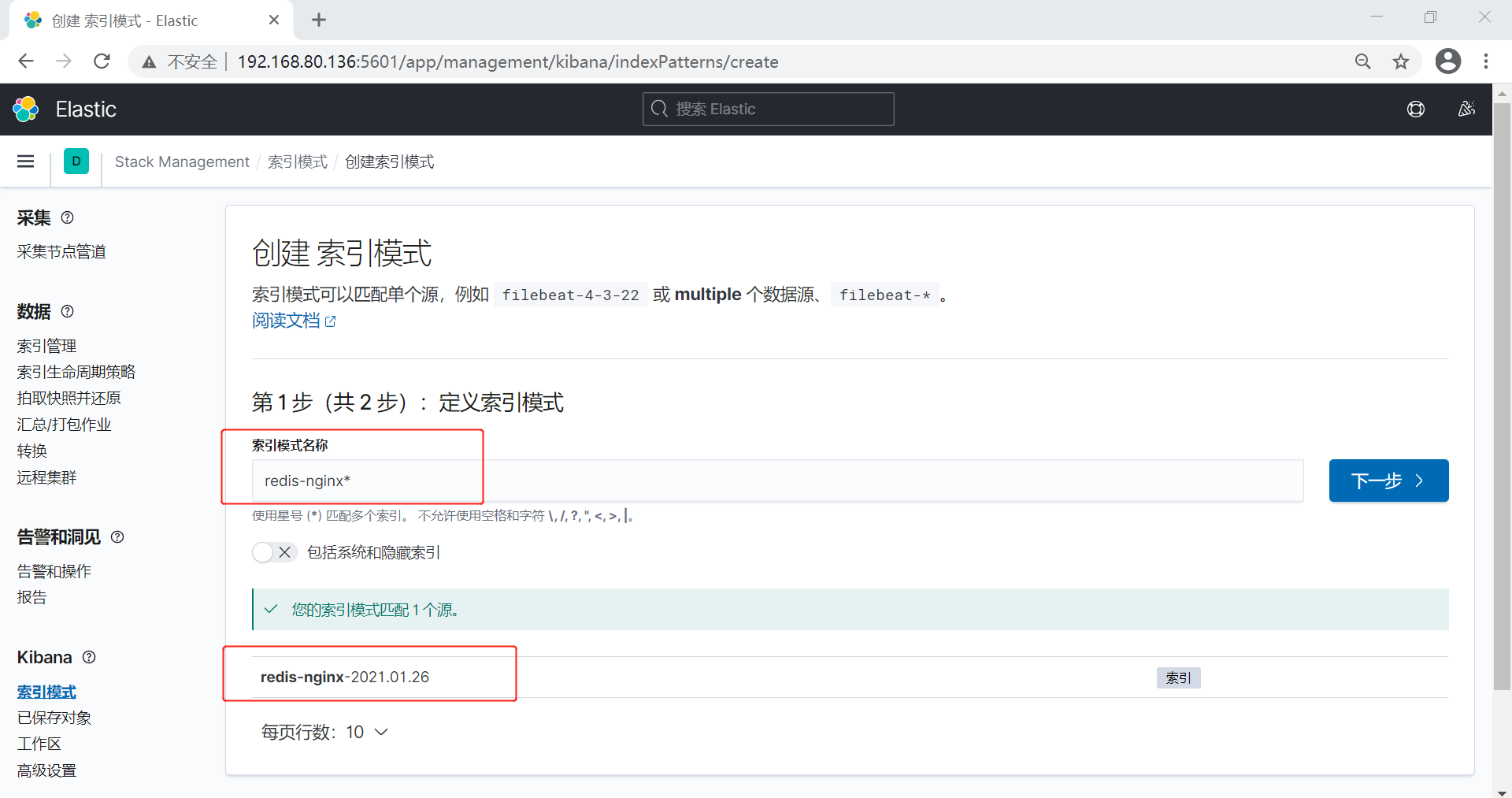Click the not-secure warning icon
The image size is (1512, 798).
click(149, 62)
